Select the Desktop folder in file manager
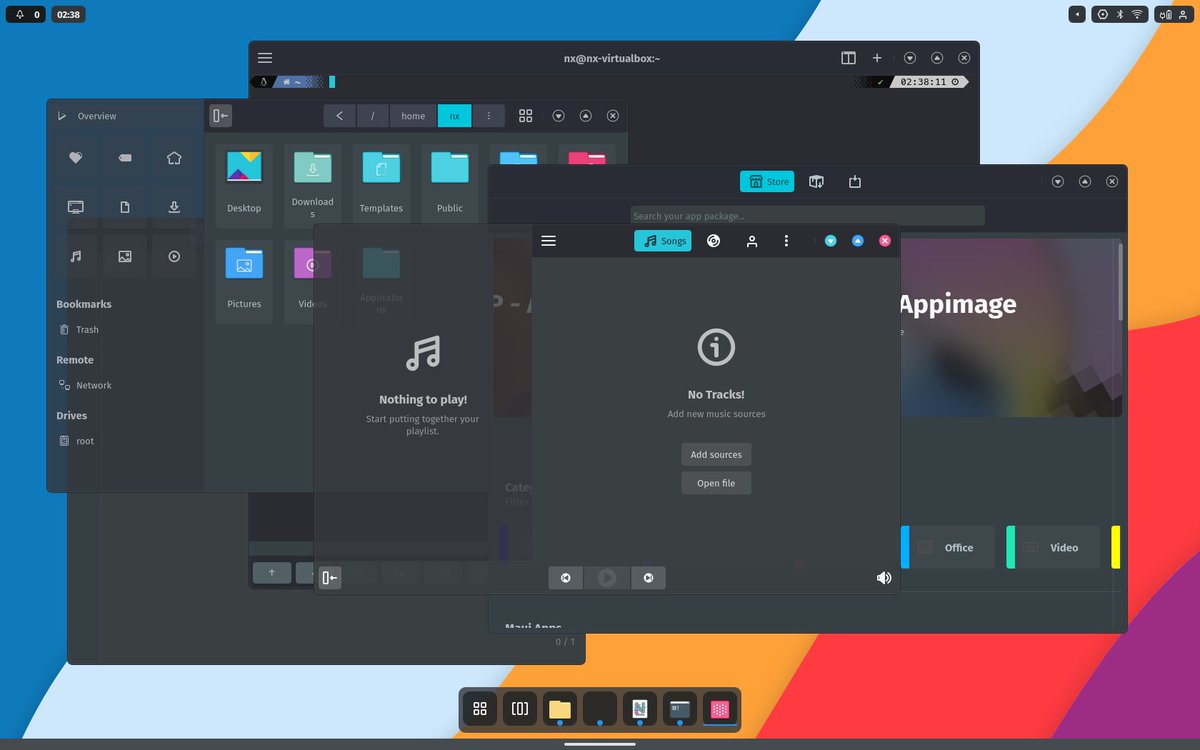 tap(244, 186)
